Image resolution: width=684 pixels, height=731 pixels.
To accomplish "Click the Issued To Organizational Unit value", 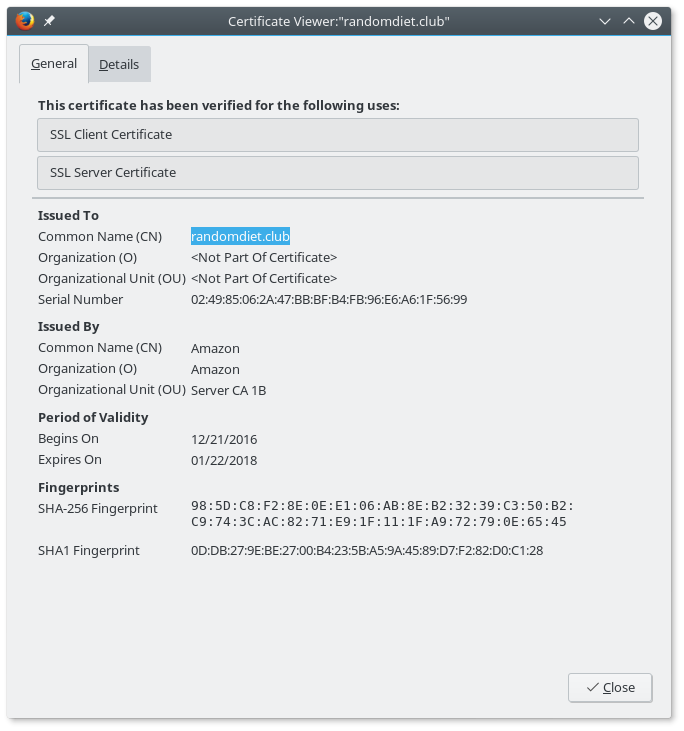I will 264,278.
